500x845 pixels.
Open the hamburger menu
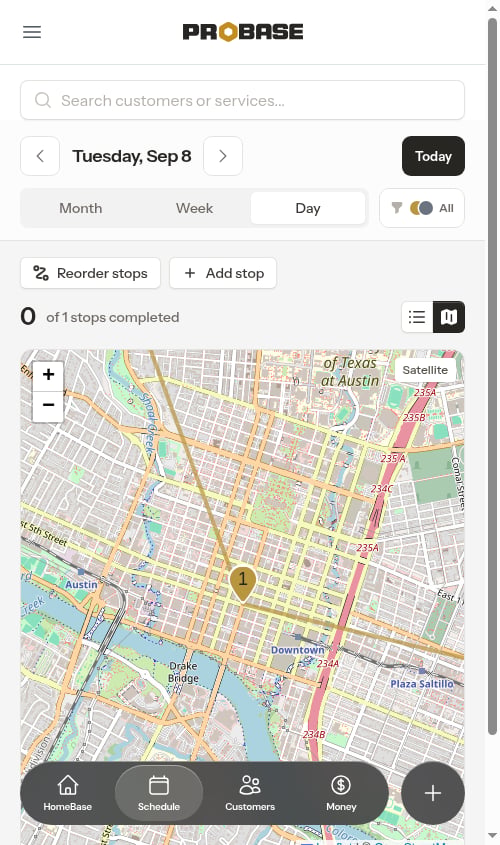(32, 32)
